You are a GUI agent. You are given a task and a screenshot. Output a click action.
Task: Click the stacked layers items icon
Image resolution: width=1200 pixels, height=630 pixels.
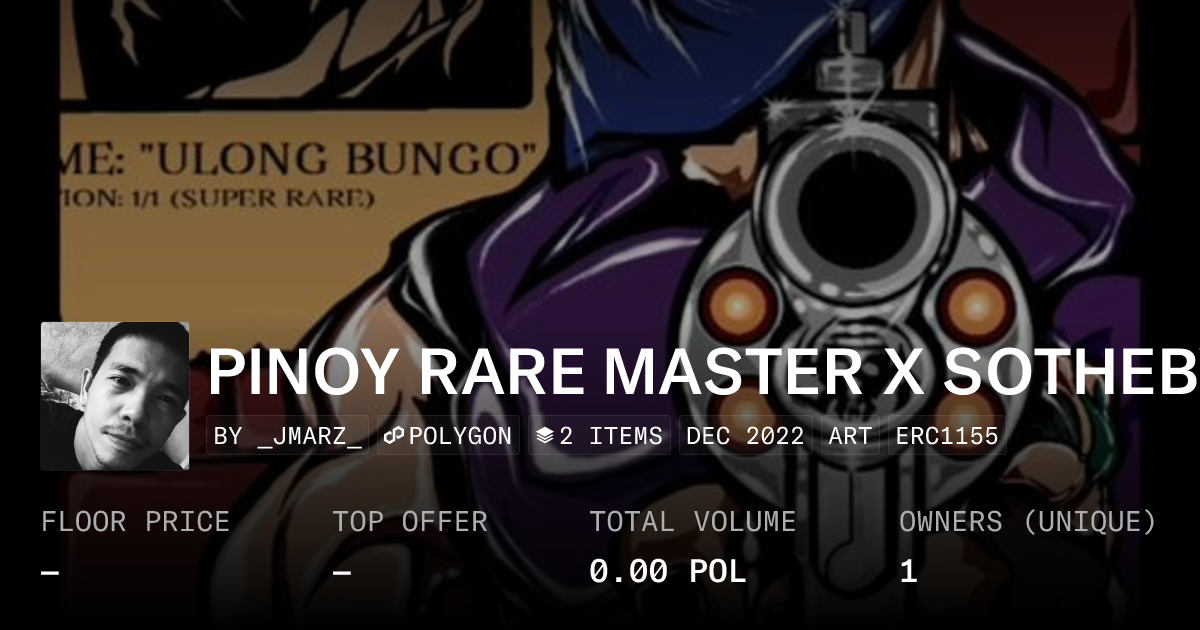point(545,436)
